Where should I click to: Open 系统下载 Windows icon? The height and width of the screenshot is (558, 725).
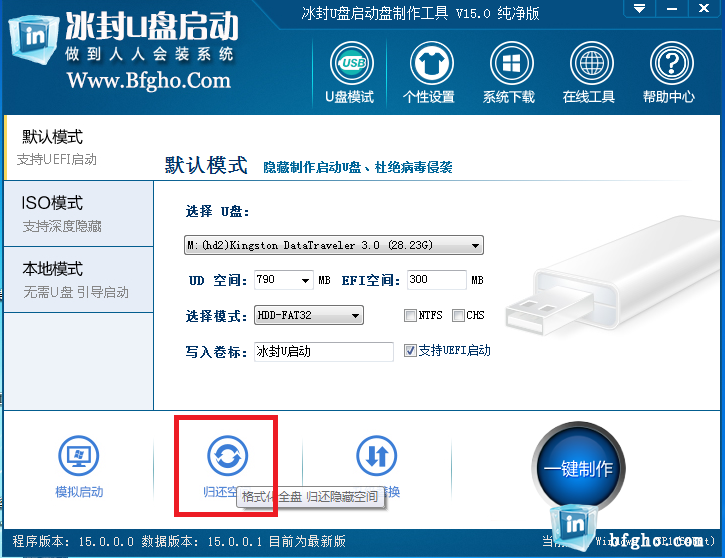click(x=511, y=63)
